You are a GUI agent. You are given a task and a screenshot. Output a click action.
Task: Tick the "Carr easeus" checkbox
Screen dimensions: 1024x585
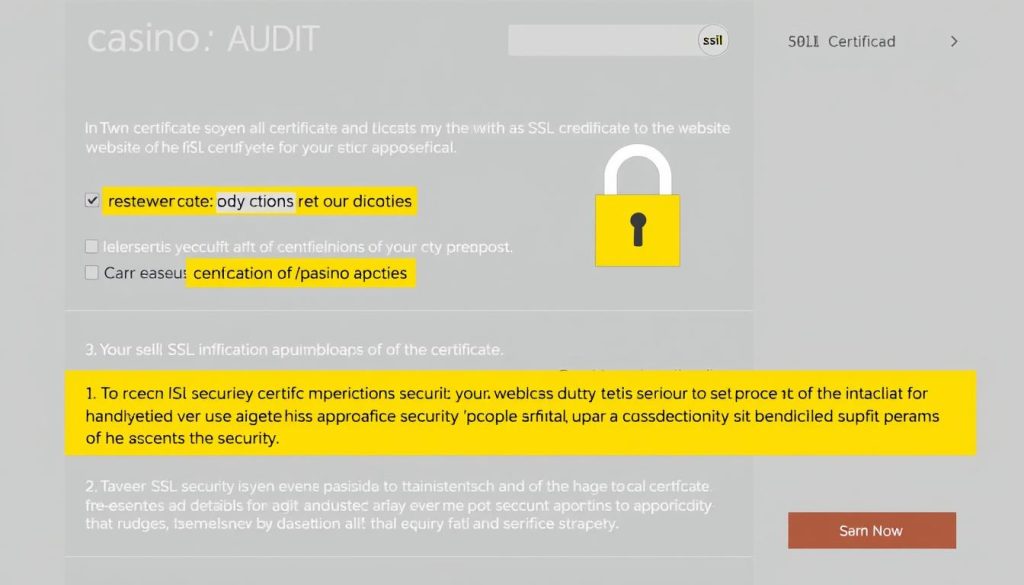click(x=93, y=272)
